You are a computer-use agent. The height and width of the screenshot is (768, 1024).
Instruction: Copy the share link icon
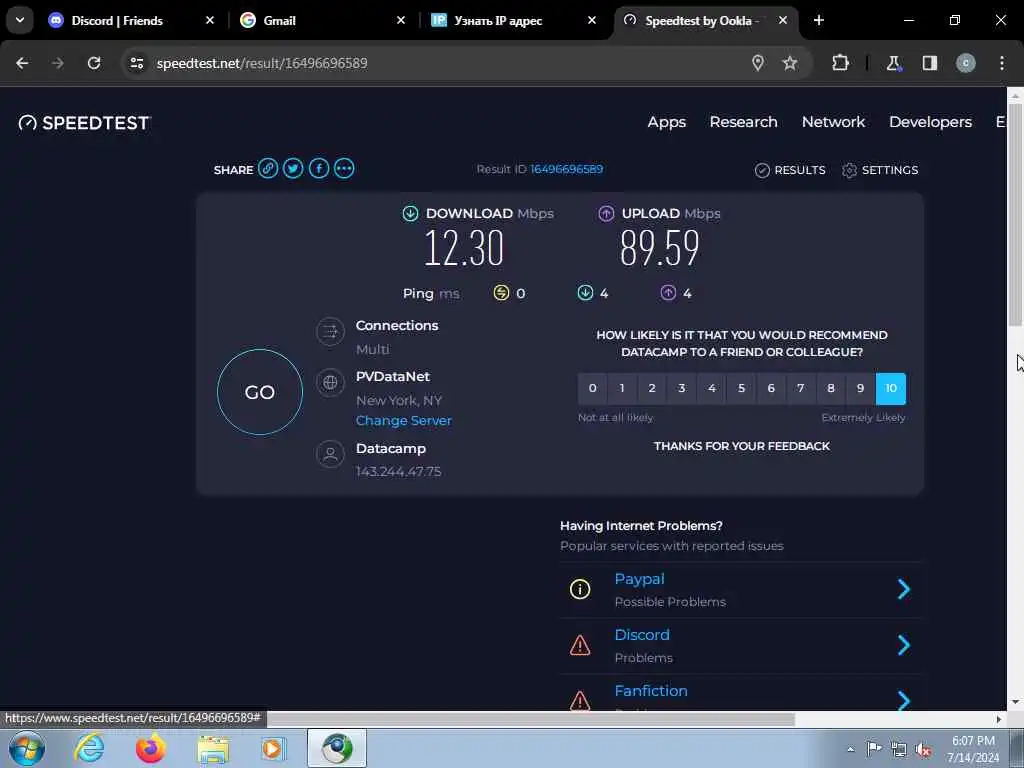(x=268, y=168)
